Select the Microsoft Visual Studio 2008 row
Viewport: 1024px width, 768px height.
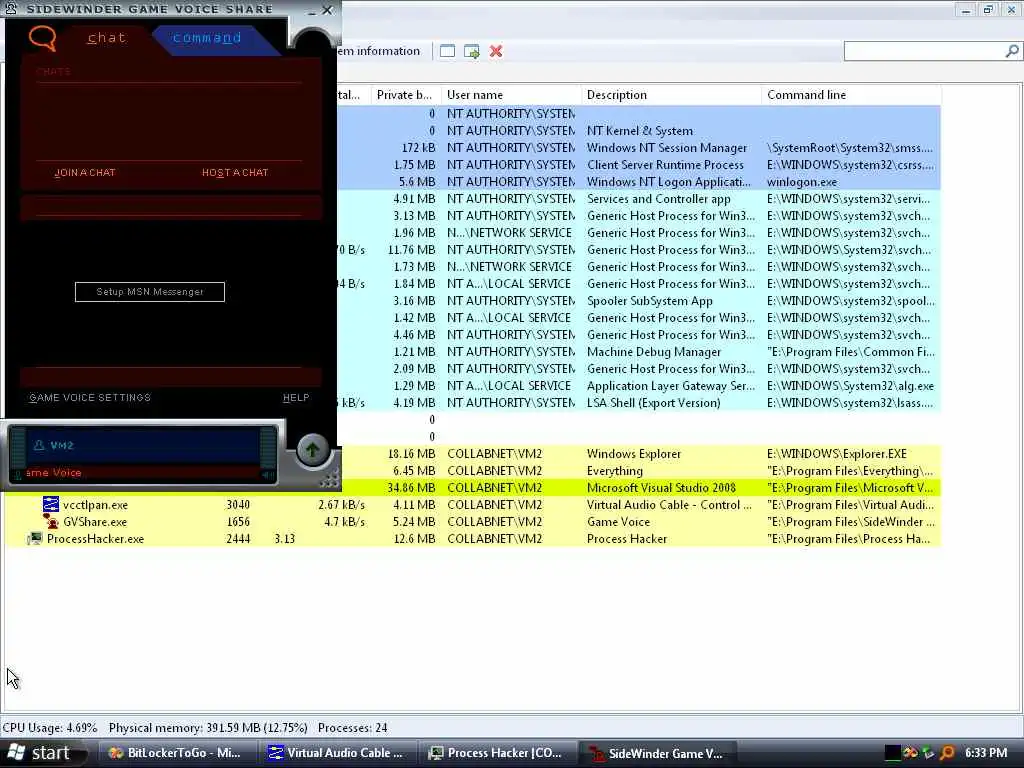coord(473,488)
